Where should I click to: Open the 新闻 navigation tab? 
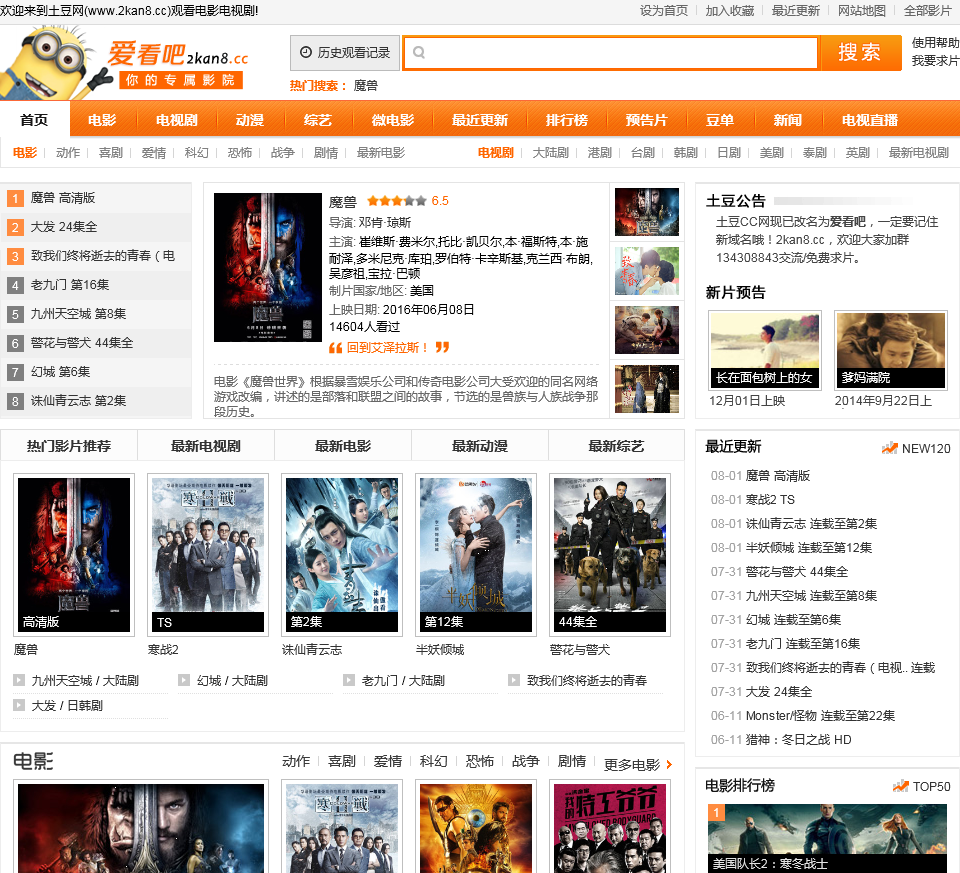(x=788, y=119)
